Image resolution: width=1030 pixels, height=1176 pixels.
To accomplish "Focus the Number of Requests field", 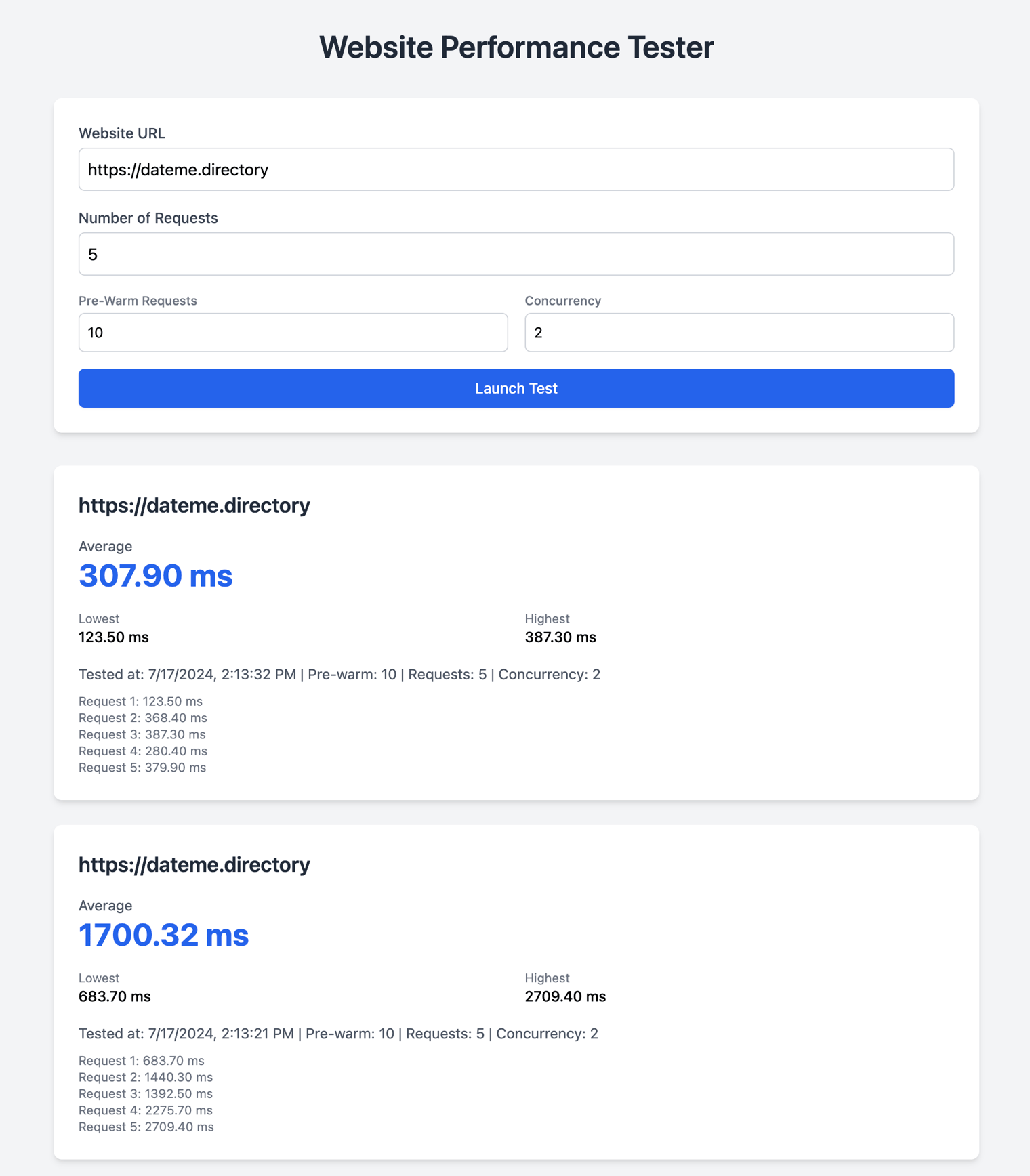I will [516, 254].
